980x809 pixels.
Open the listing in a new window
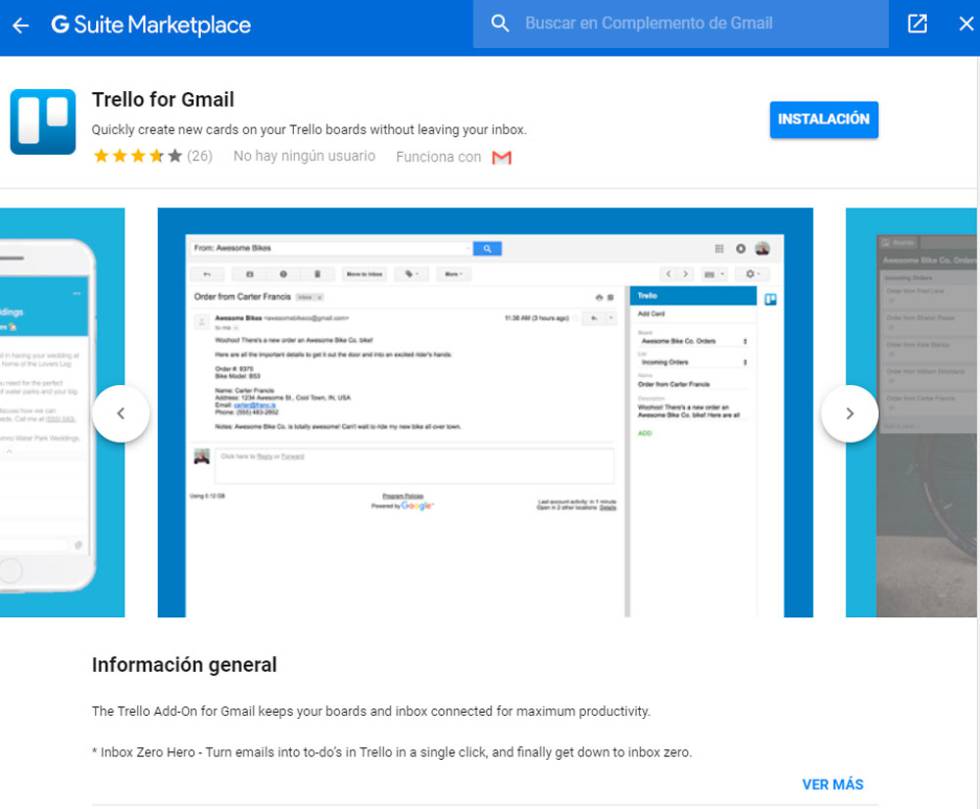[x=917, y=24]
